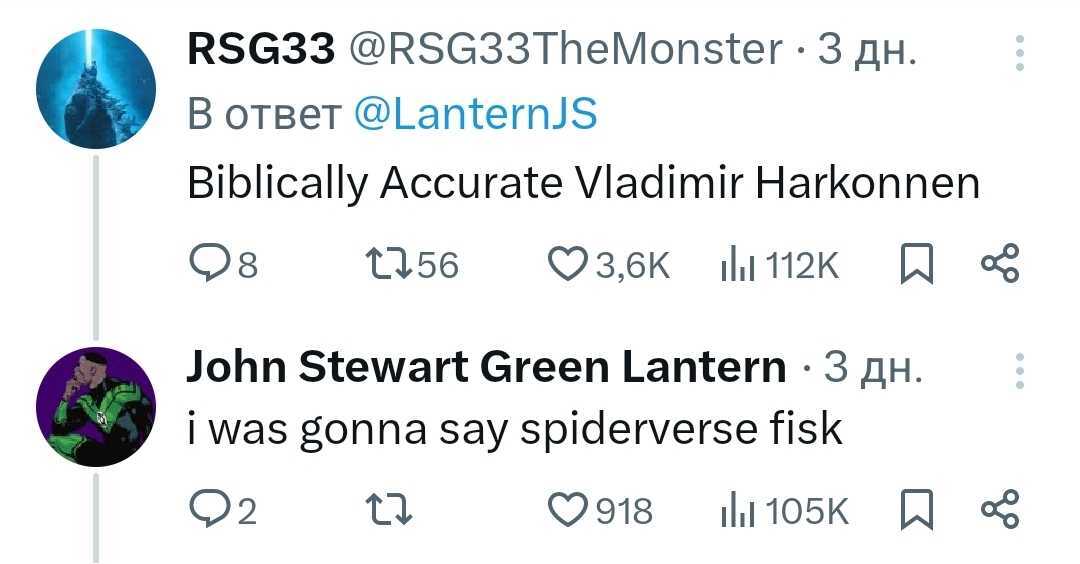
Task: Share the spiderverse fisk tweet
Action: click(x=1000, y=511)
